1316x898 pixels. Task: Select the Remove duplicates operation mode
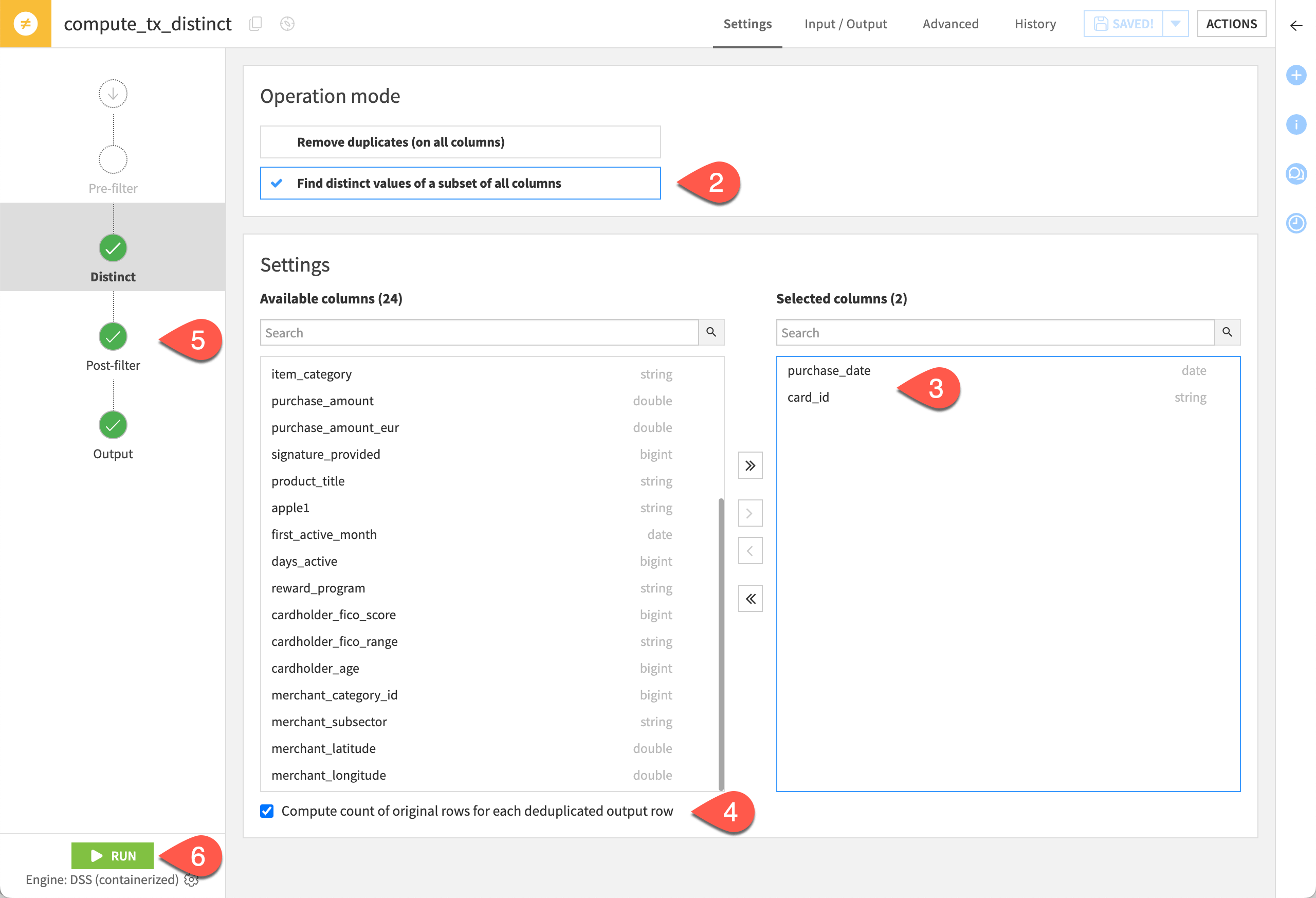click(460, 141)
